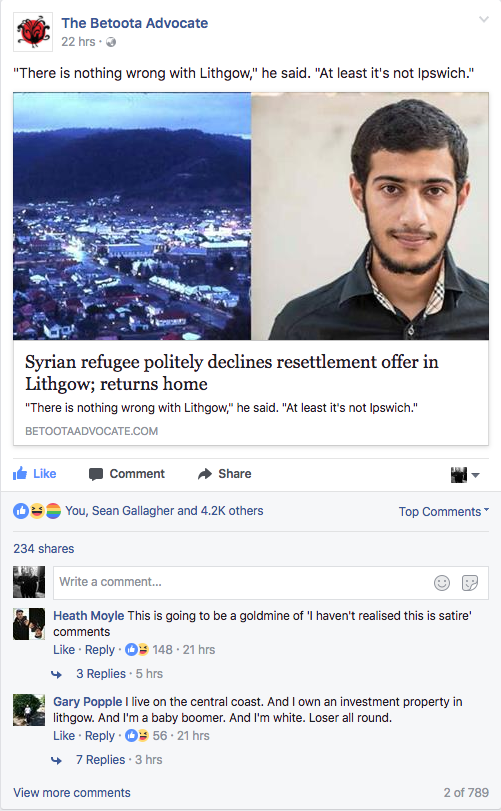Like the post with thumbs-up button
Screen dimensions: 501x811
pyautogui.click(x=35, y=473)
